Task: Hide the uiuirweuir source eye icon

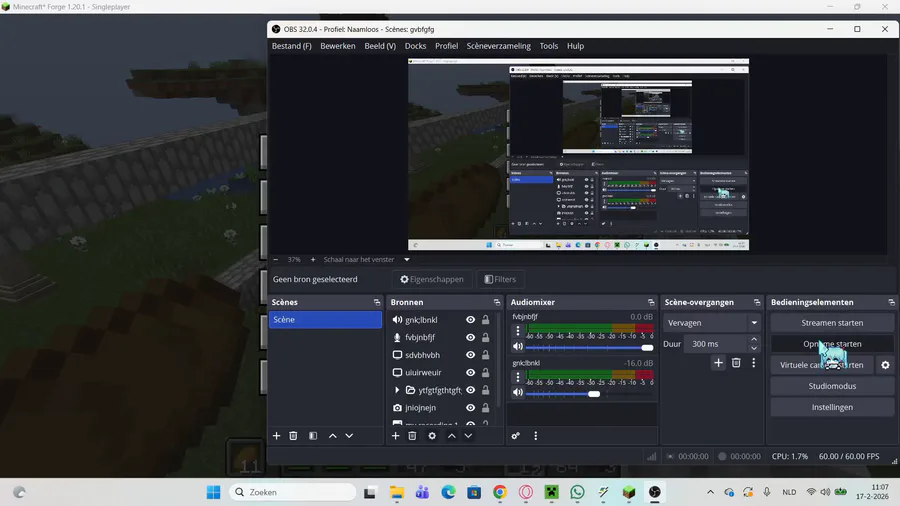Action: 470,372
